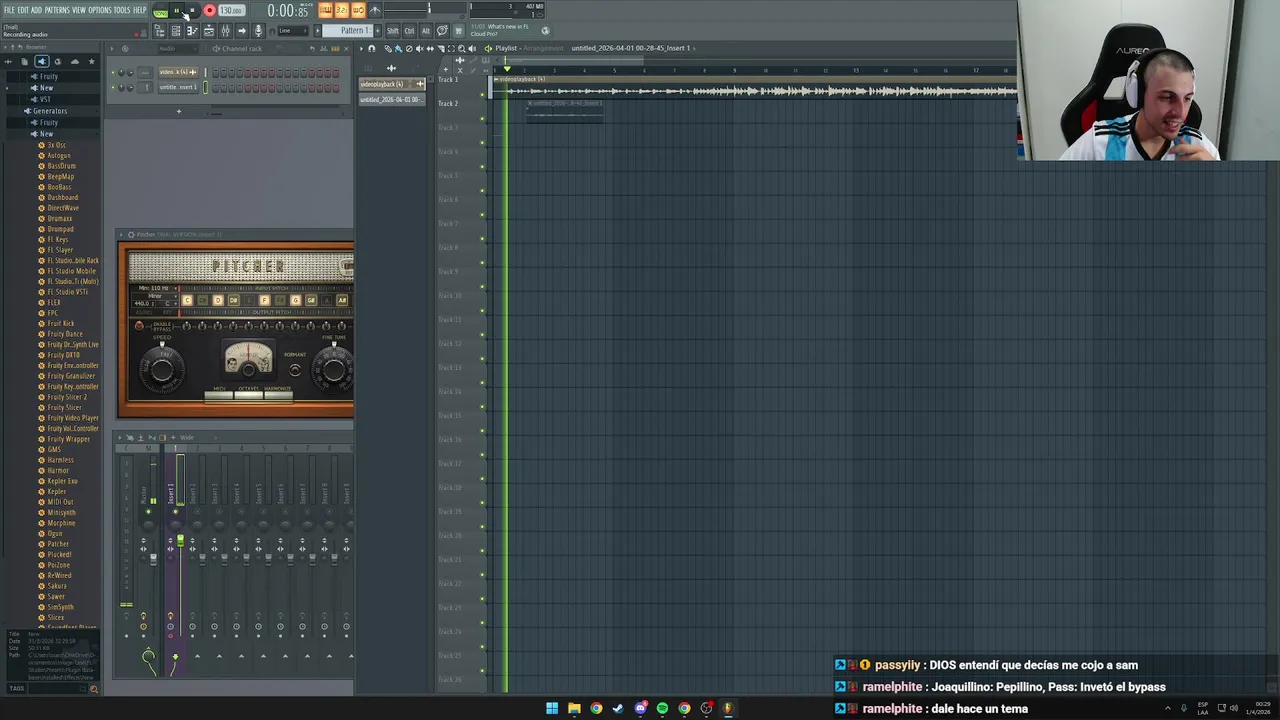This screenshot has width=1280, height=720.
Task: Toggle playlist snap magnet icon
Action: 371,48
